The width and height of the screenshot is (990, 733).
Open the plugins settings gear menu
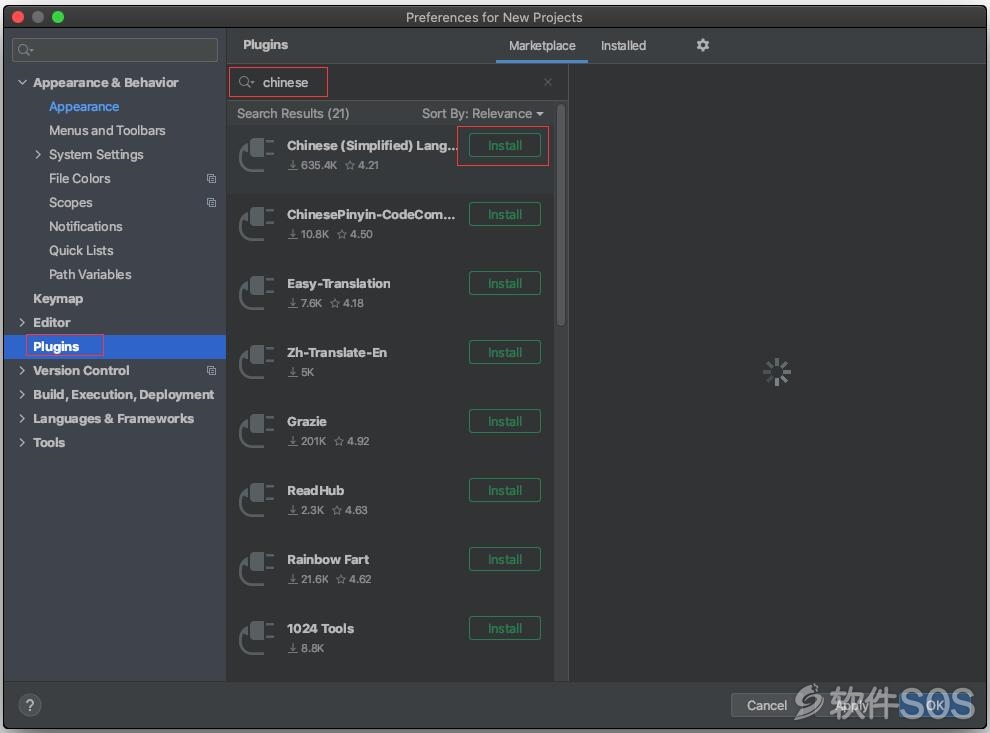point(703,45)
